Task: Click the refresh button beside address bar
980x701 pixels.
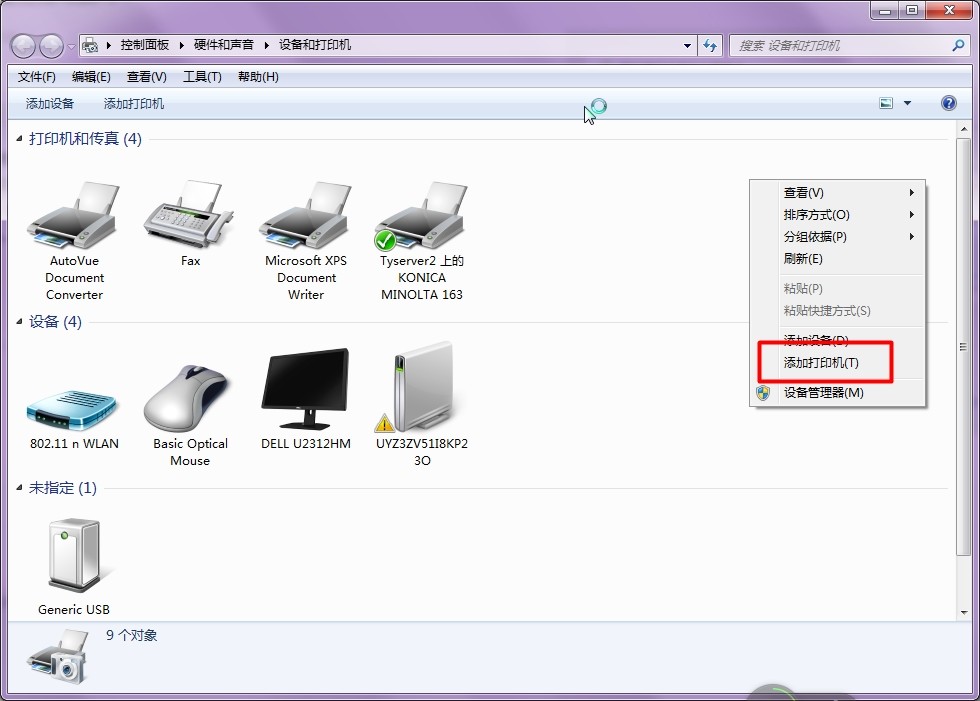Action: click(x=710, y=46)
